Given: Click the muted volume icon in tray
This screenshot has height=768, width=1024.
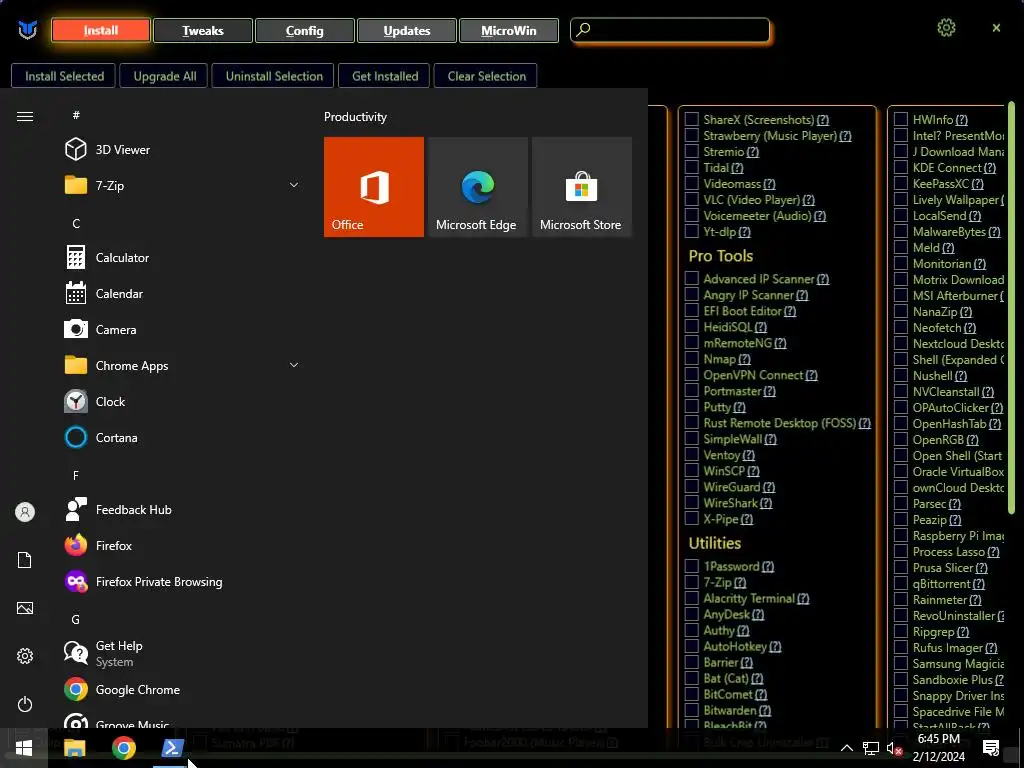Looking at the screenshot, I should tap(894, 748).
